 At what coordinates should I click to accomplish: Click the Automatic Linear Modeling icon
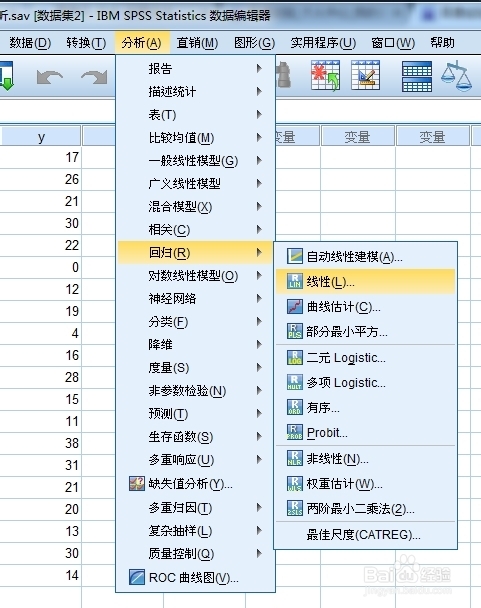(x=295, y=256)
